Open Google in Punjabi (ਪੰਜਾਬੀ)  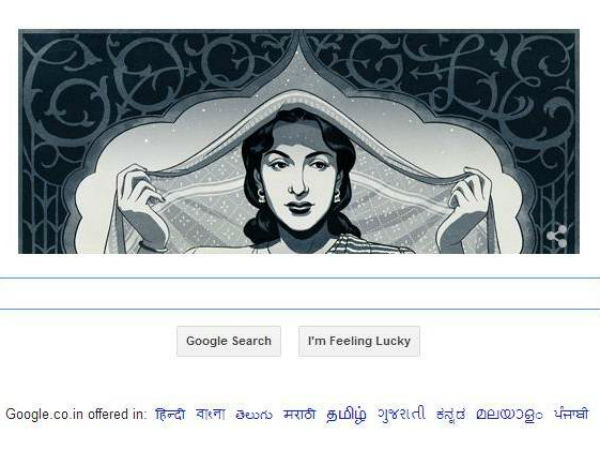click(x=571, y=414)
